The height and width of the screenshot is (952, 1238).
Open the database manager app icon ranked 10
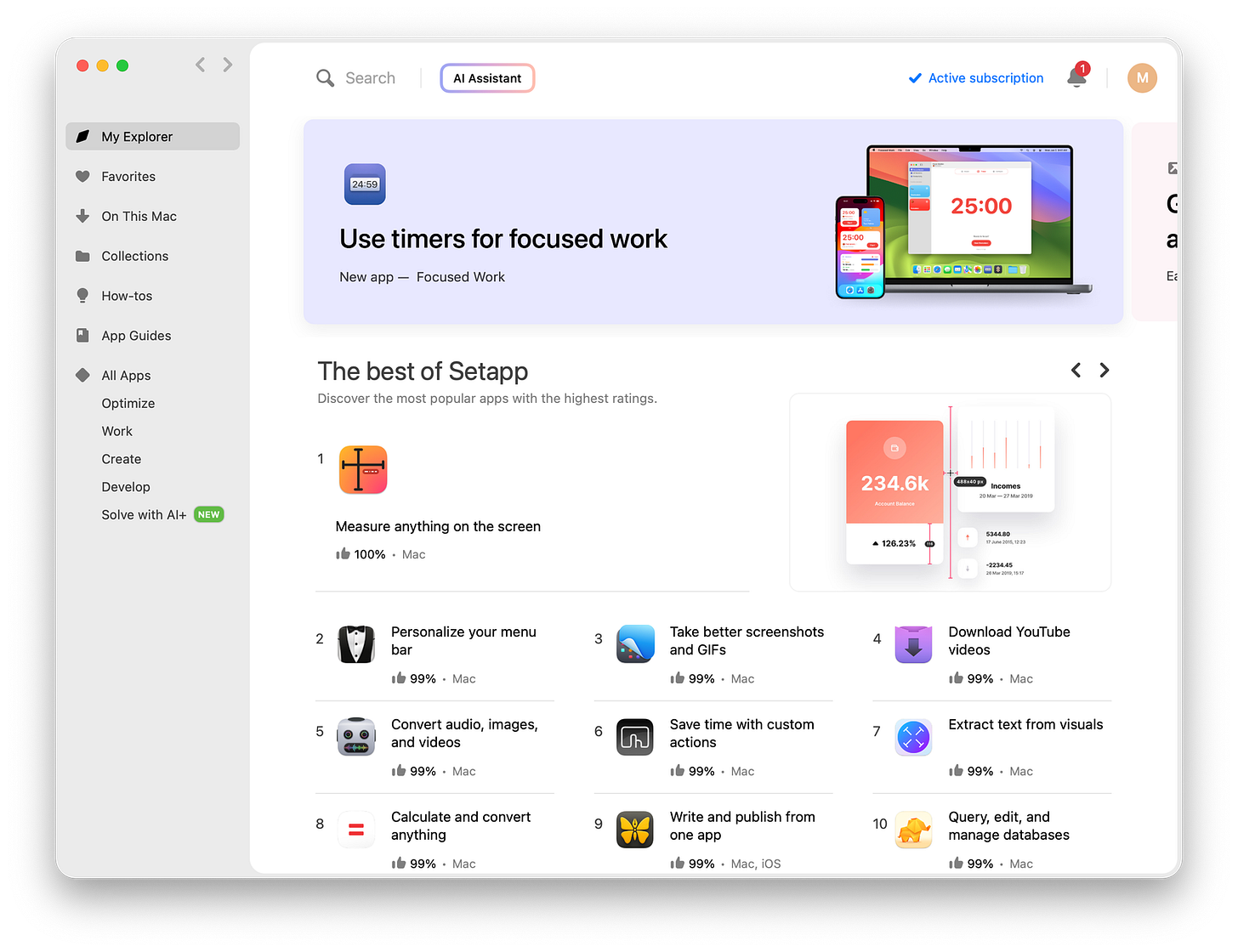(913, 830)
